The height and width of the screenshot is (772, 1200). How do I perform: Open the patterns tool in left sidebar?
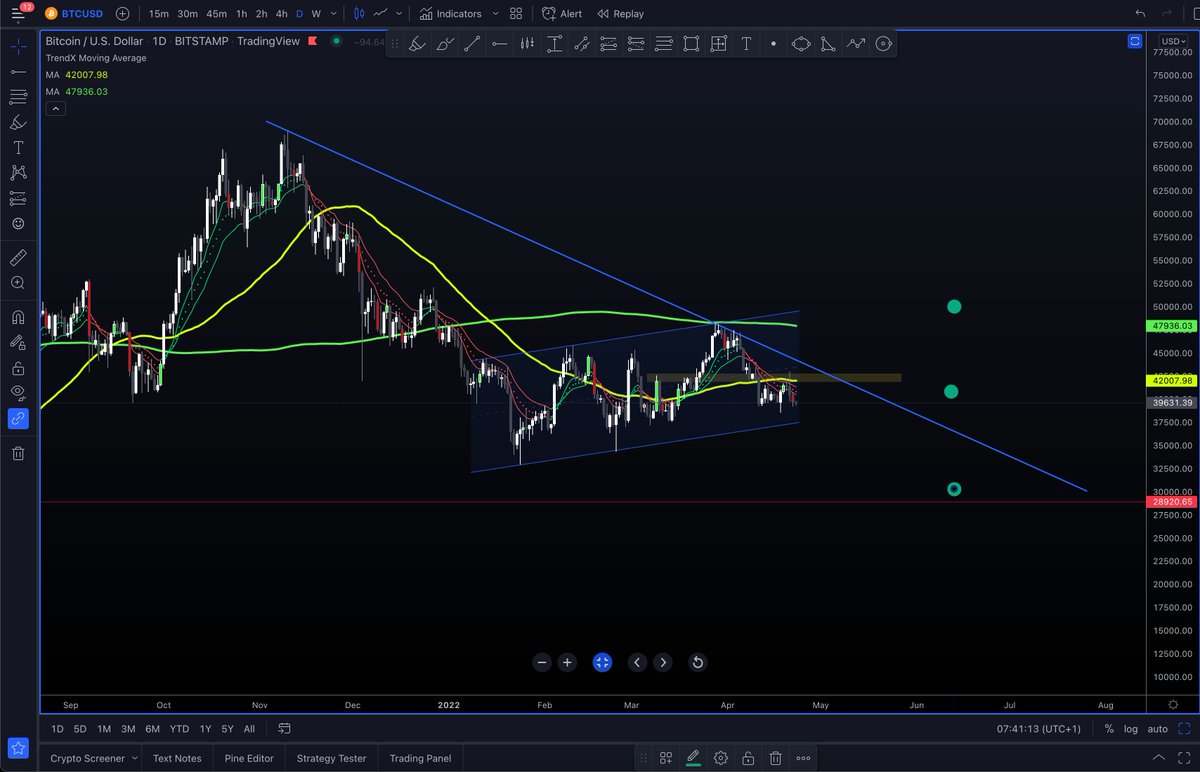(x=18, y=173)
